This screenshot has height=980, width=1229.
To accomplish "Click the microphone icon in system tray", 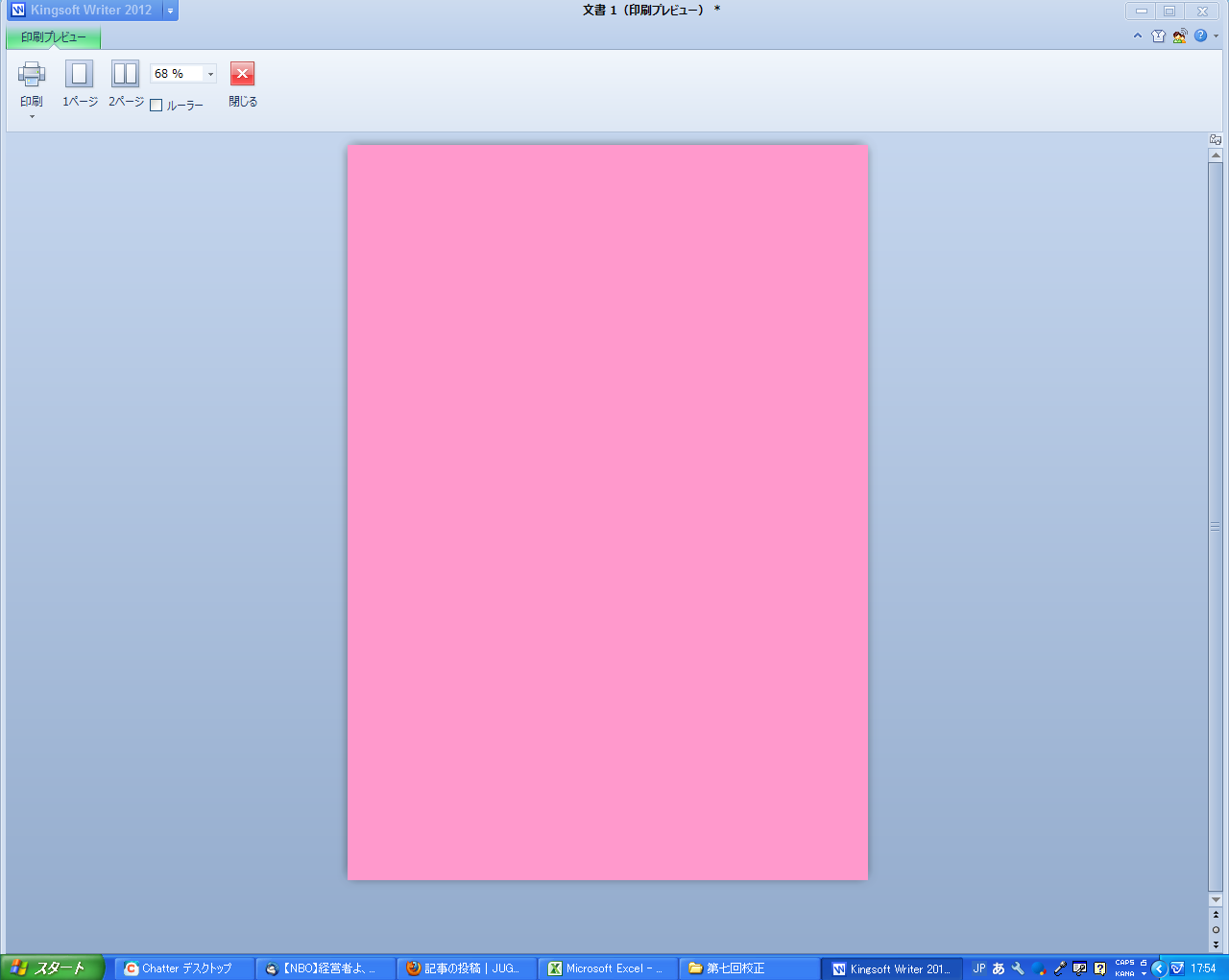I will point(1058,968).
